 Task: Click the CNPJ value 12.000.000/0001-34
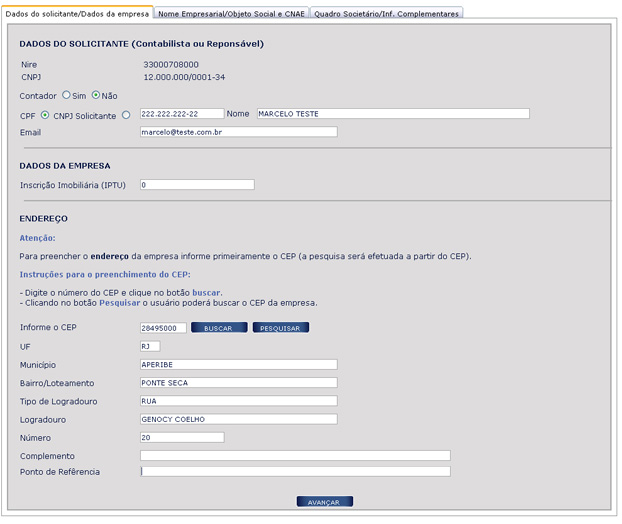pyautogui.click(x=184, y=77)
